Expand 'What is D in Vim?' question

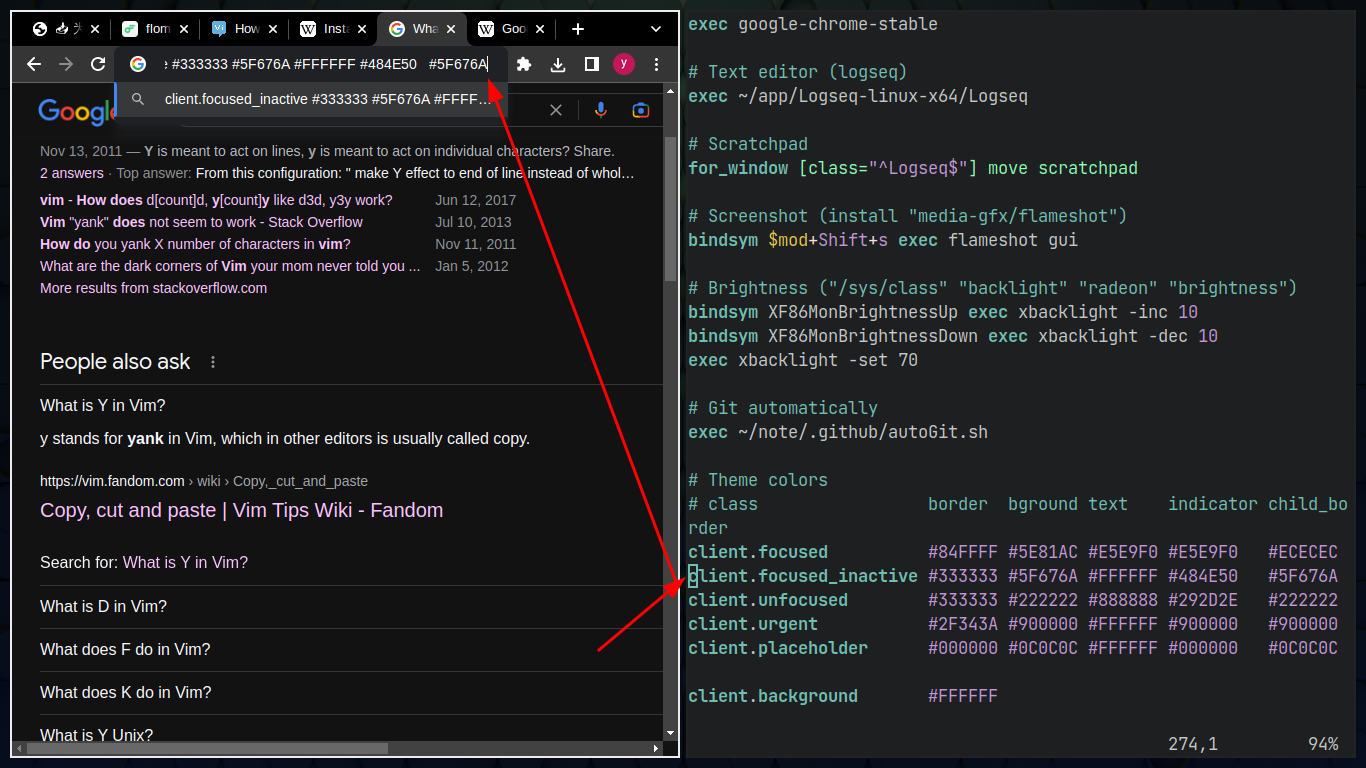[x=351, y=606]
